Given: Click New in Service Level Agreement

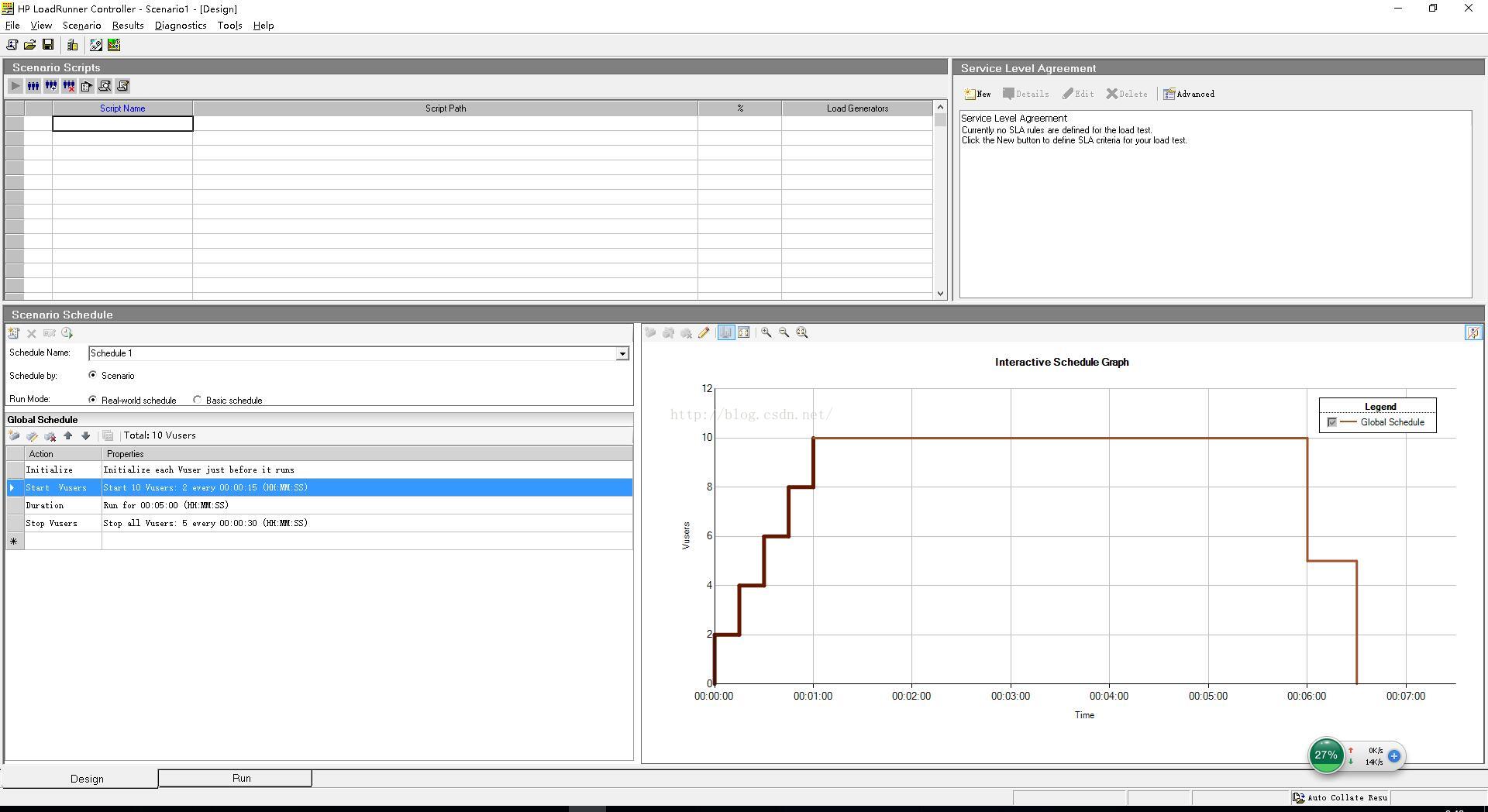Looking at the screenshot, I should tap(977, 94).
